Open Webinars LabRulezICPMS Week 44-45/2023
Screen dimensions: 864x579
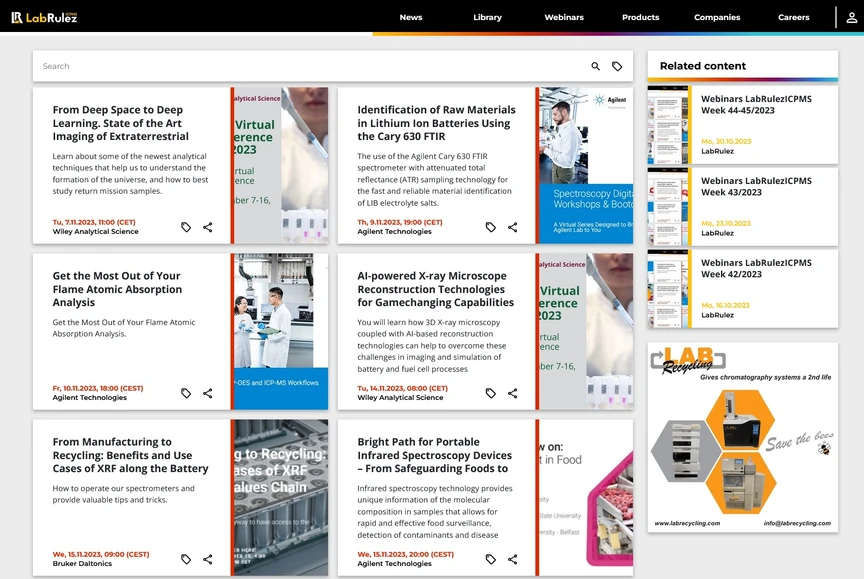(756, 105)
